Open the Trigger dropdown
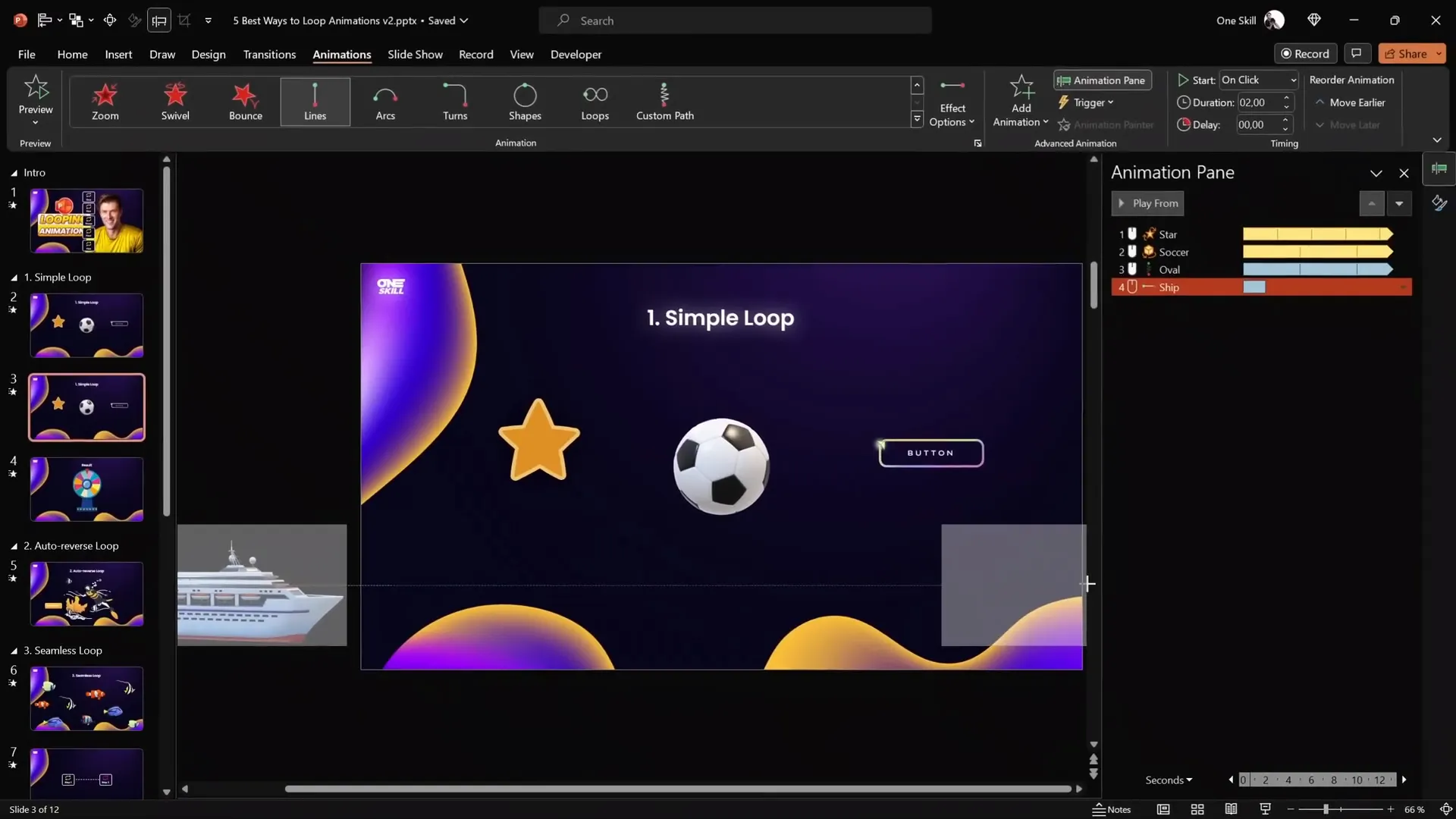The width and height of the screenshot is (1456, 819). point(1086,102)
